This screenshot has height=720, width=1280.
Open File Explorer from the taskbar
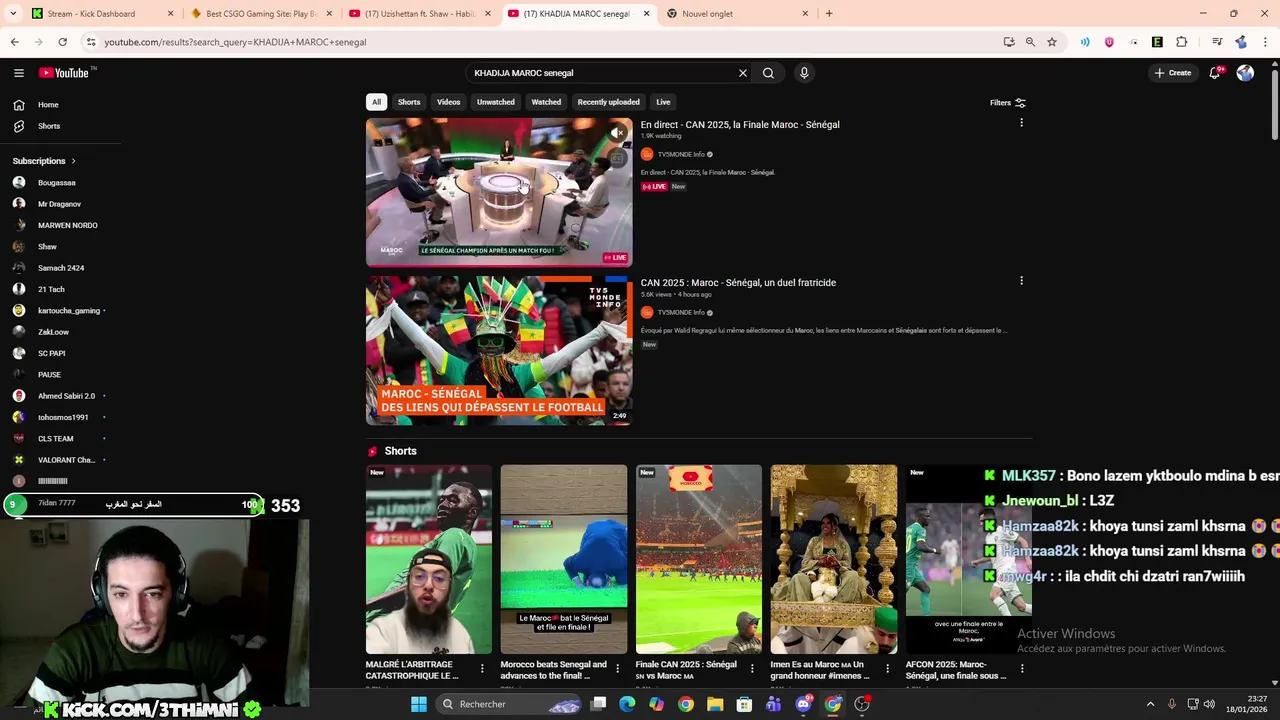coord(715,704)
